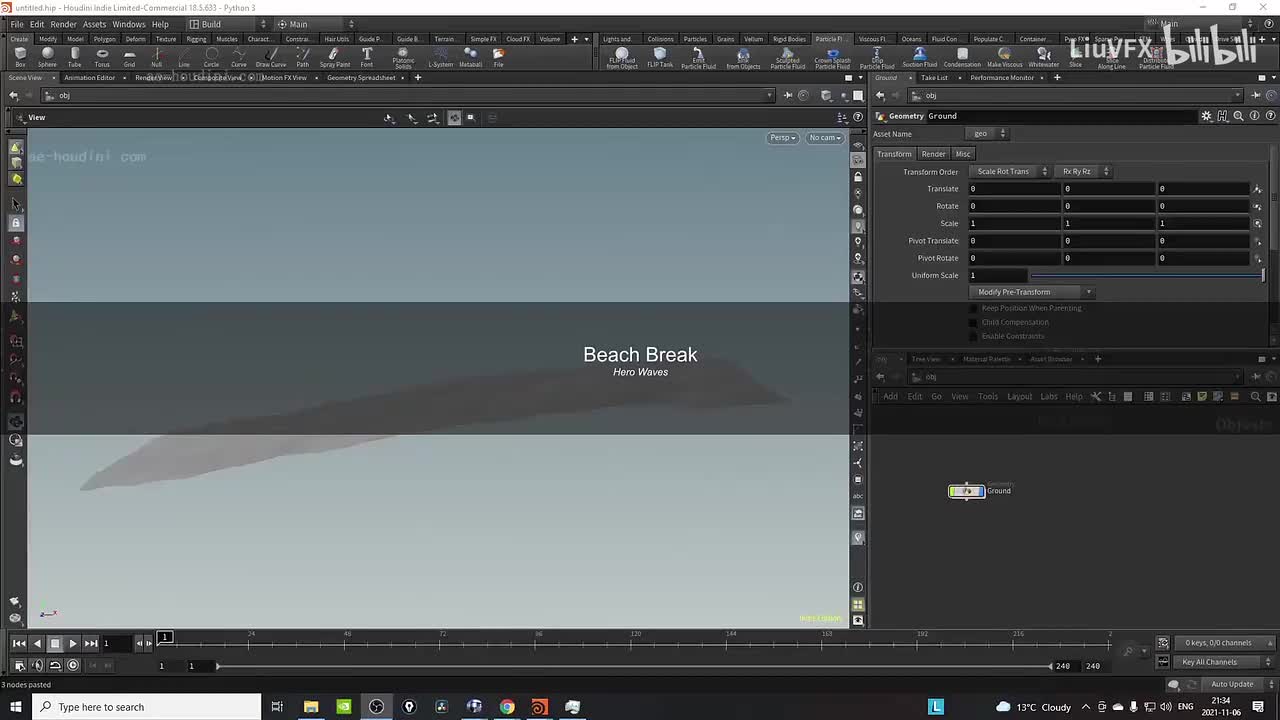1280x720 pixels.
Task: Open Google Chrome from the Windows taskbar
Action: (x=507, y=707)
